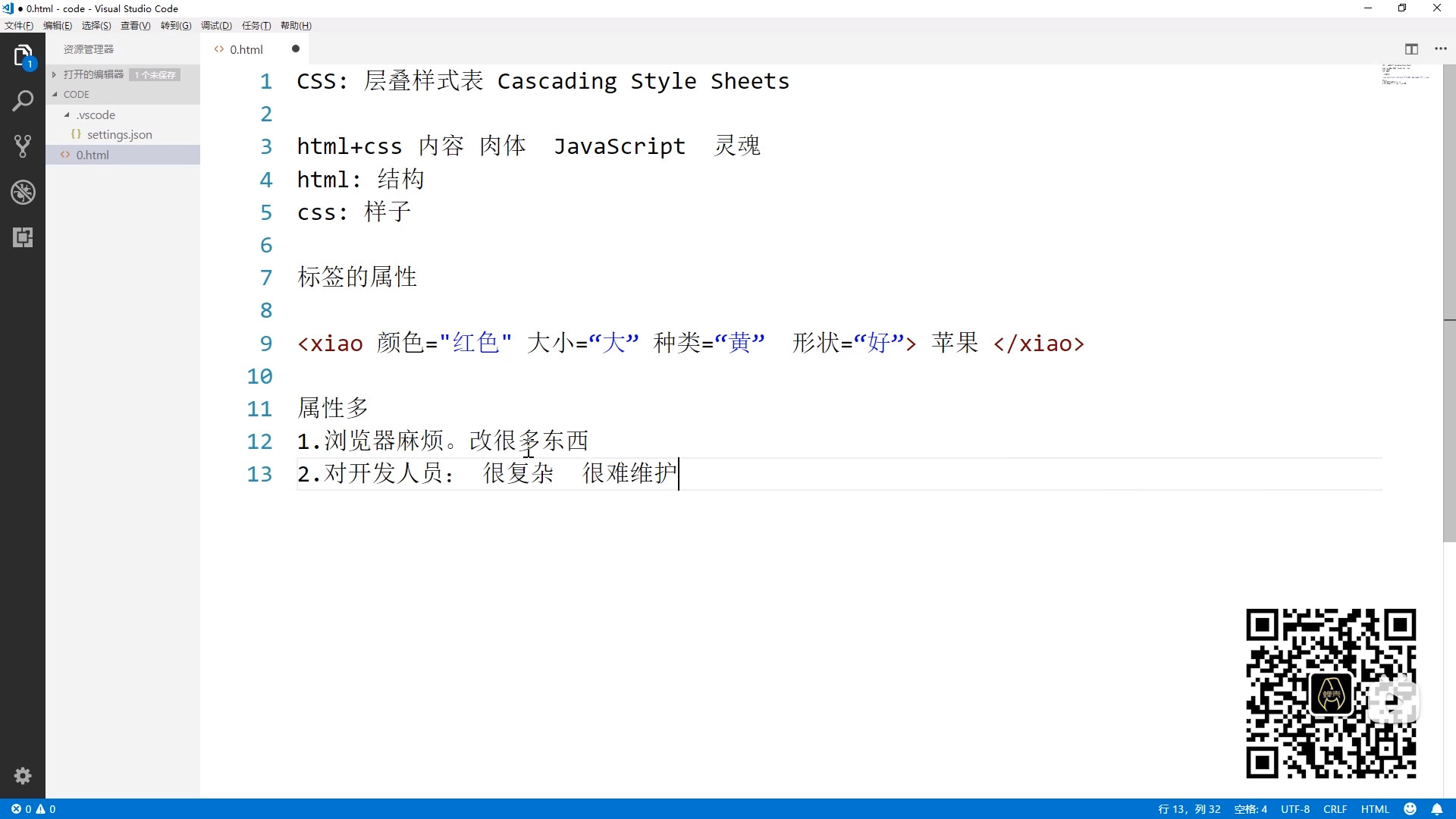
Task: Collapse the .vscode folder
Action: coord(96,115)
